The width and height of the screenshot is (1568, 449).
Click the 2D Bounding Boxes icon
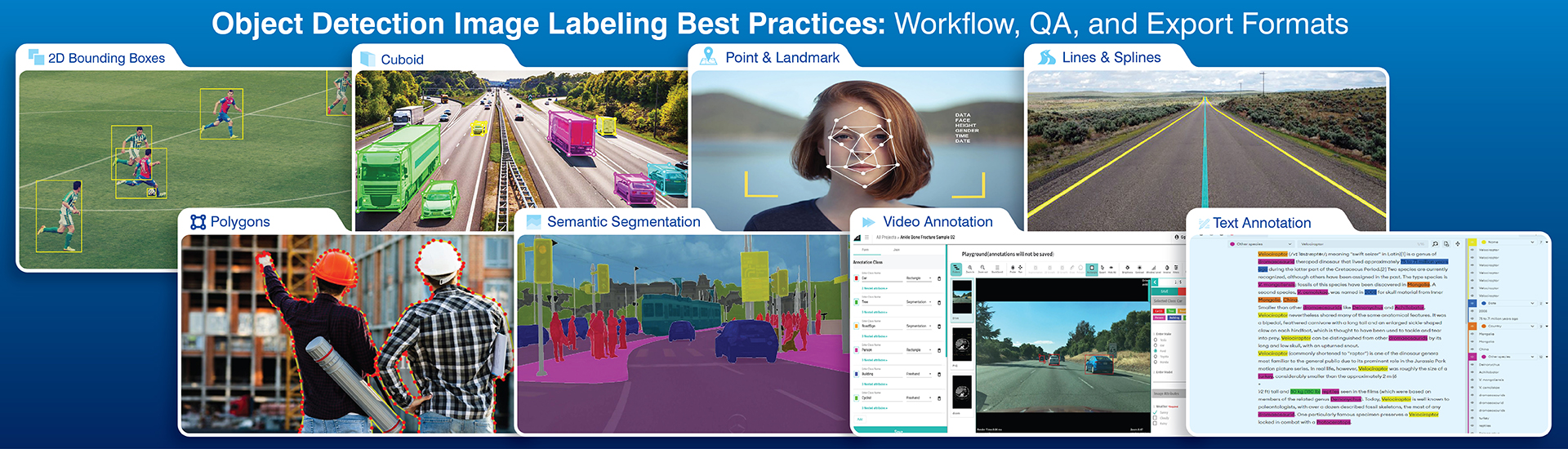click(x=36, y=57)
